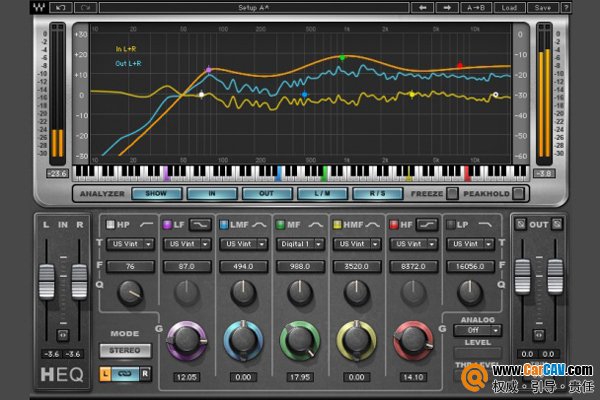Click the undo arrow in top toolbar
This screenshot has width=600, height=400.
(x=60, y=8)
